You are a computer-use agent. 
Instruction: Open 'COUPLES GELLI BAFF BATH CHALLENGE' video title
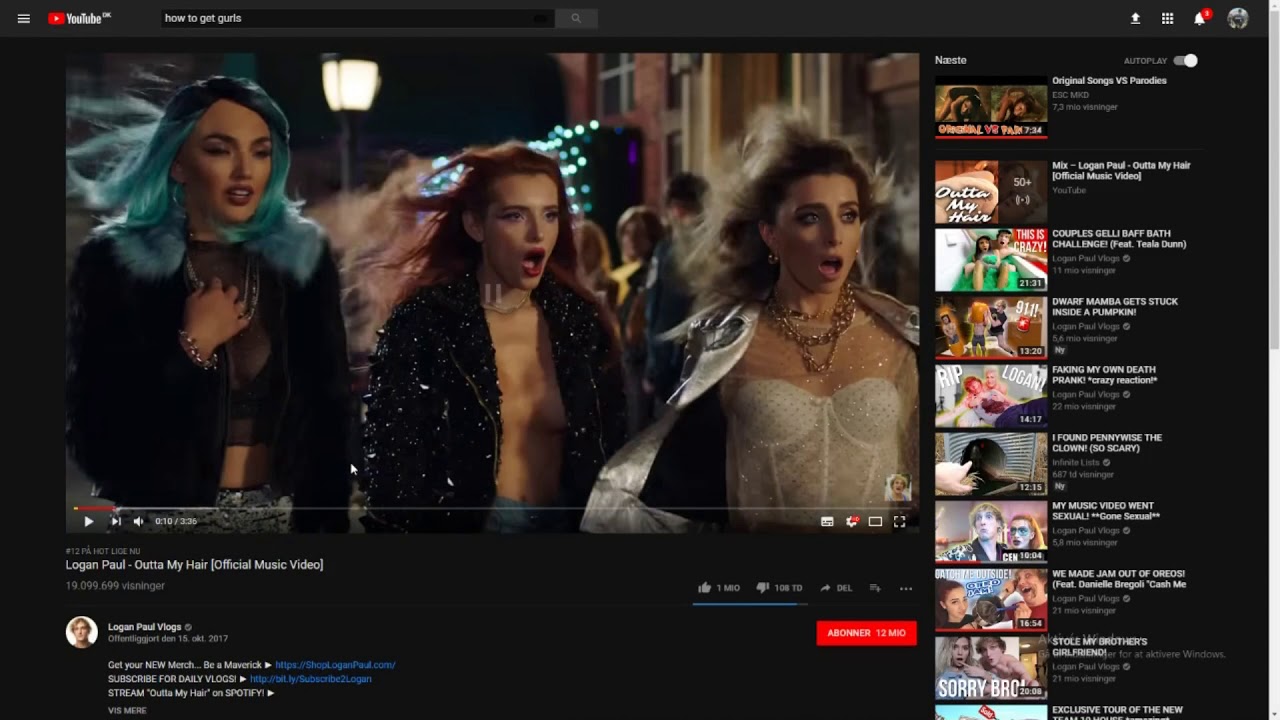(1119, 239)
